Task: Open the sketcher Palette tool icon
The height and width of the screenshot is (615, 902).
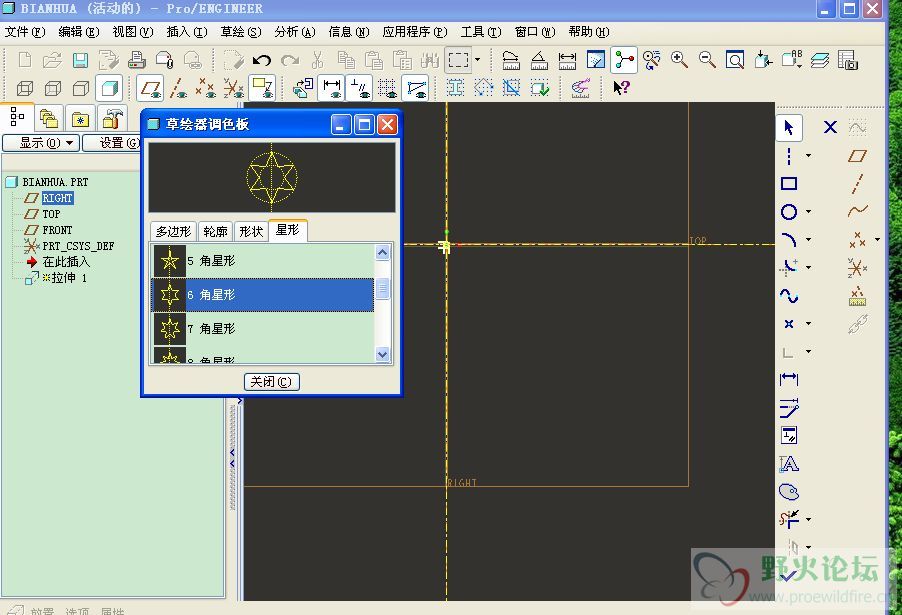Action: pos(789,492)
